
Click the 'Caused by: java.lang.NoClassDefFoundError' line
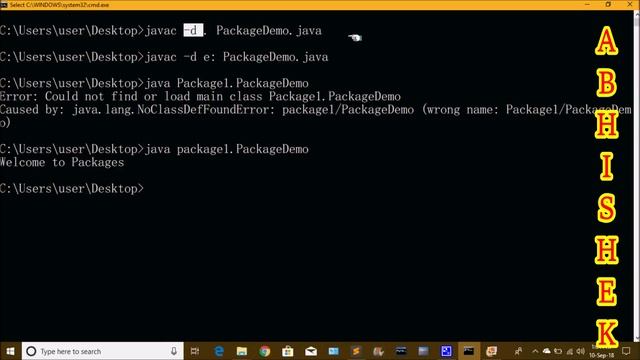[316, 109]
